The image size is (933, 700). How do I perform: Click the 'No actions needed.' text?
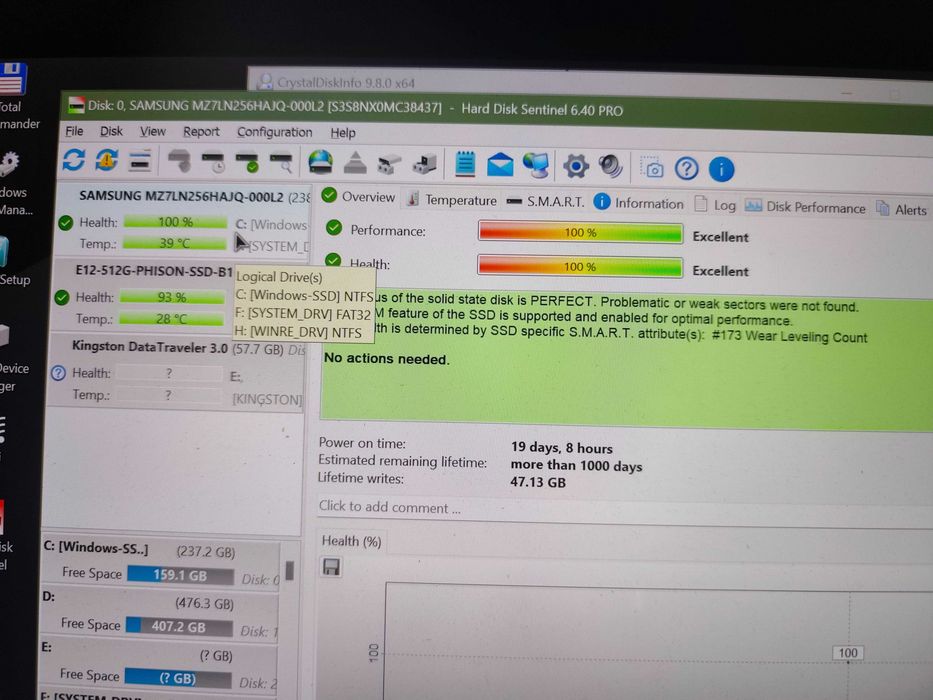(x=387, y=359)
